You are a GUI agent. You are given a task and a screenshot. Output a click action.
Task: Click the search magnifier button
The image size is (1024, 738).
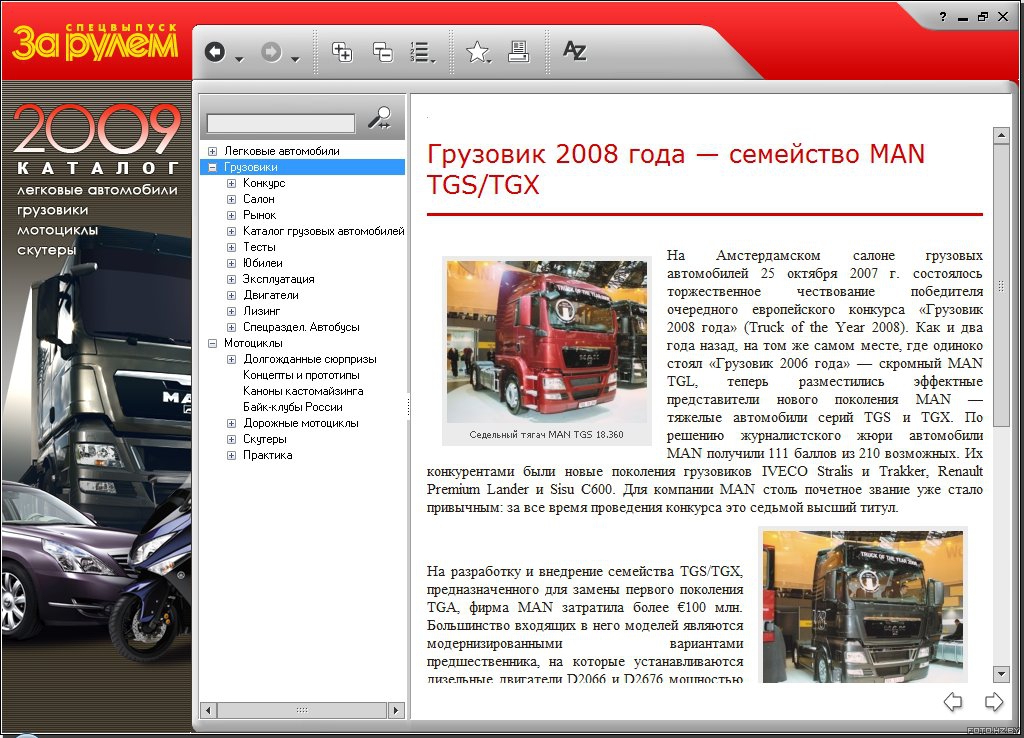379,118
